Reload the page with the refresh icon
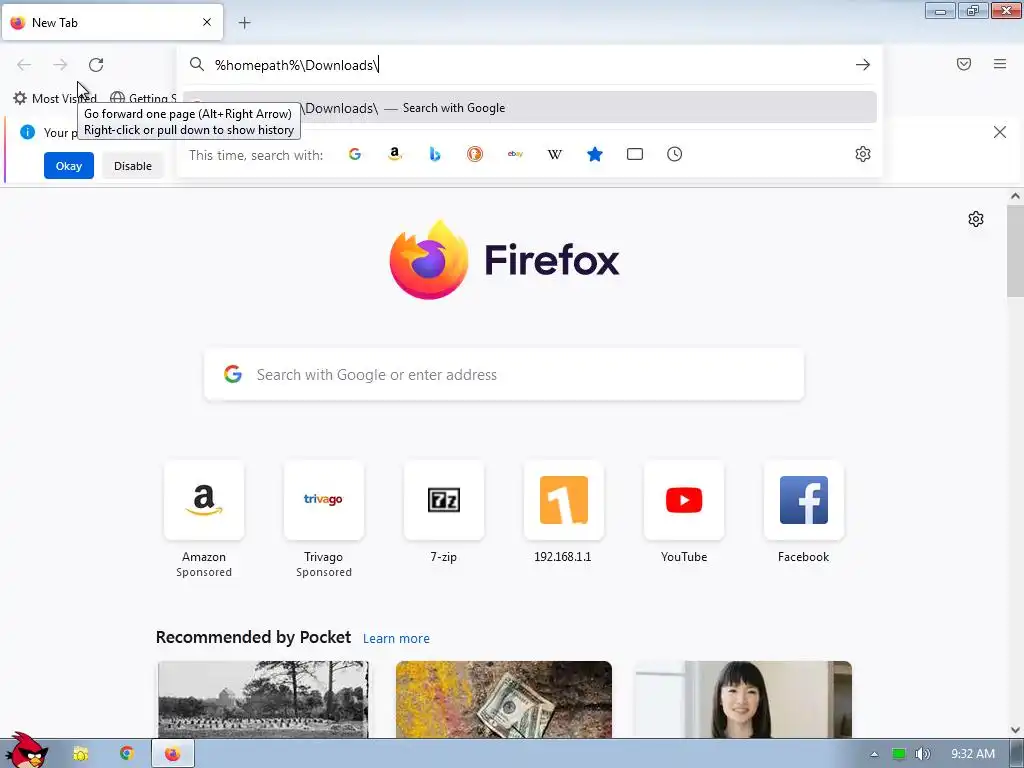The width and height of the screenshot is (1024, 768). (96, 65)
